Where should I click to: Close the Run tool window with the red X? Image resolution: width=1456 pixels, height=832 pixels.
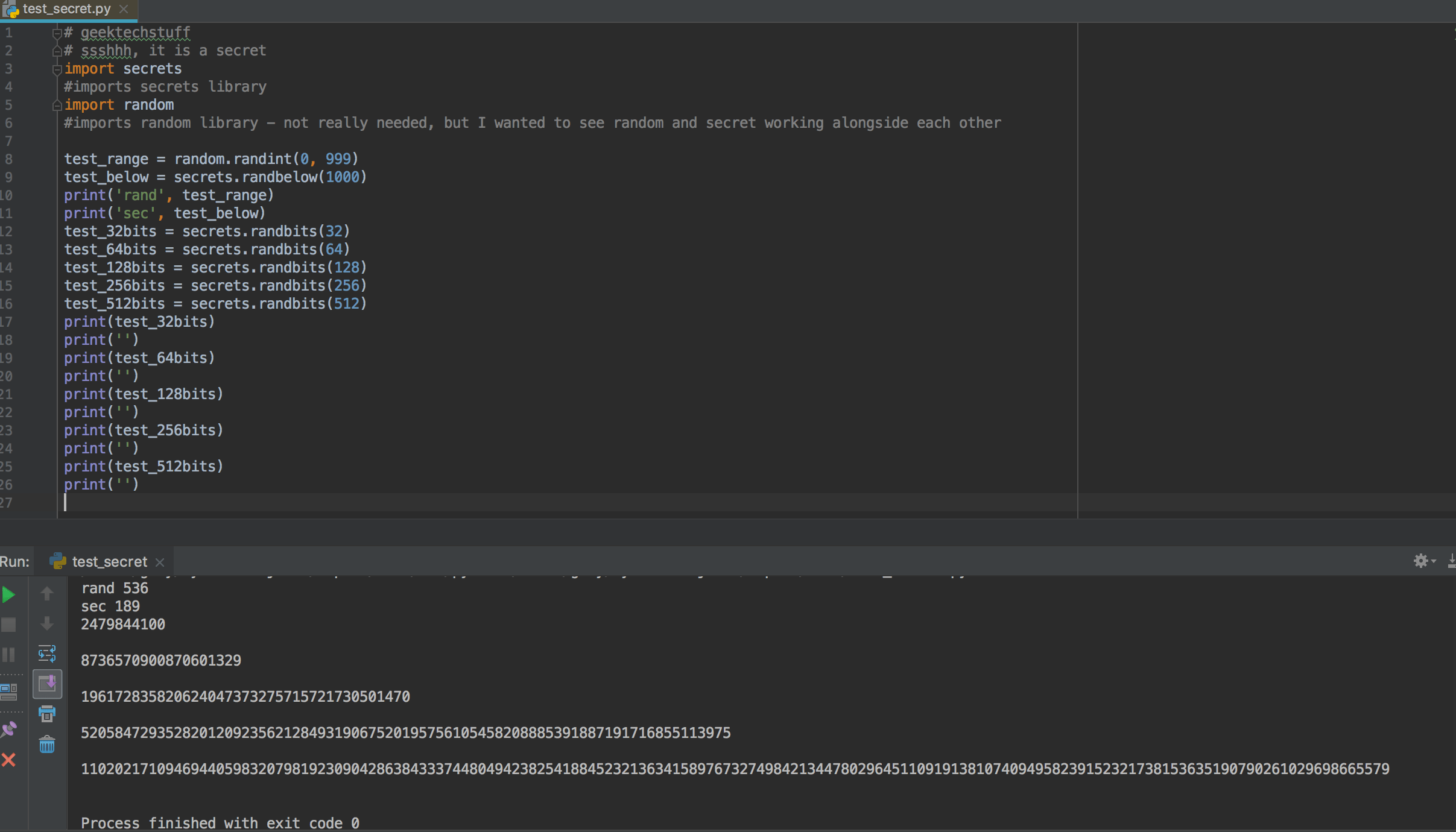(x=8, y=760)
